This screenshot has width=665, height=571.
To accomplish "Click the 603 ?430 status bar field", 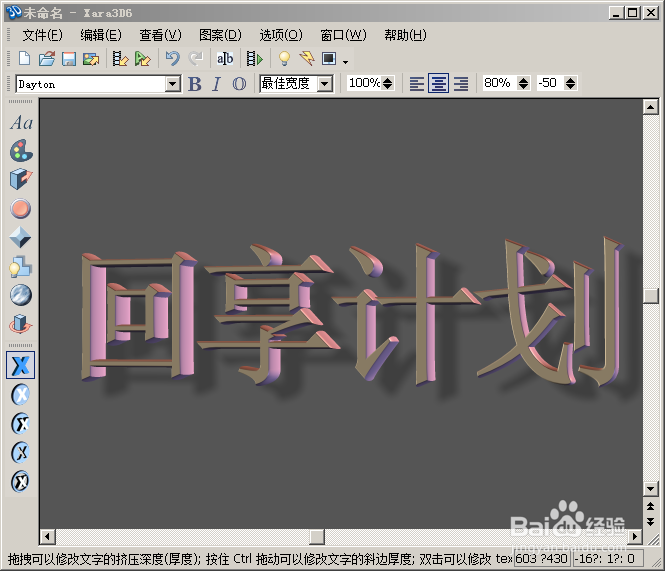I will pyautogui.click(x=542, y=559).
